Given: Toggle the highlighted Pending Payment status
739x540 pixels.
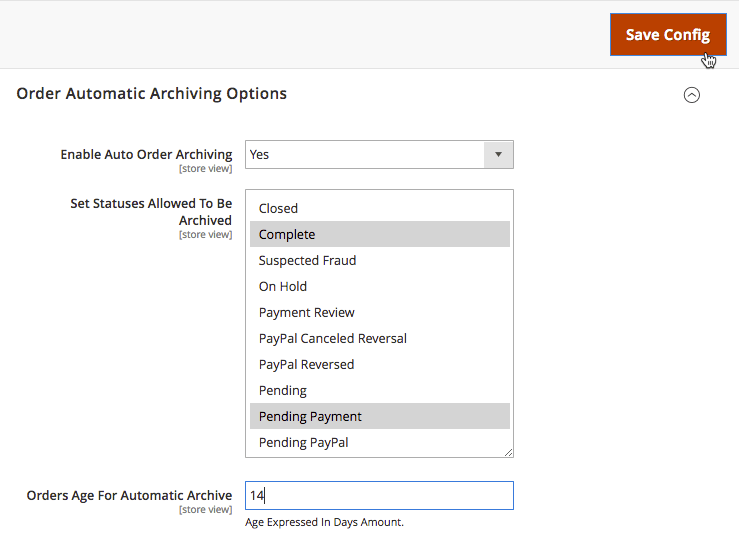Looking at the screenshot, I should click(310, 416).
